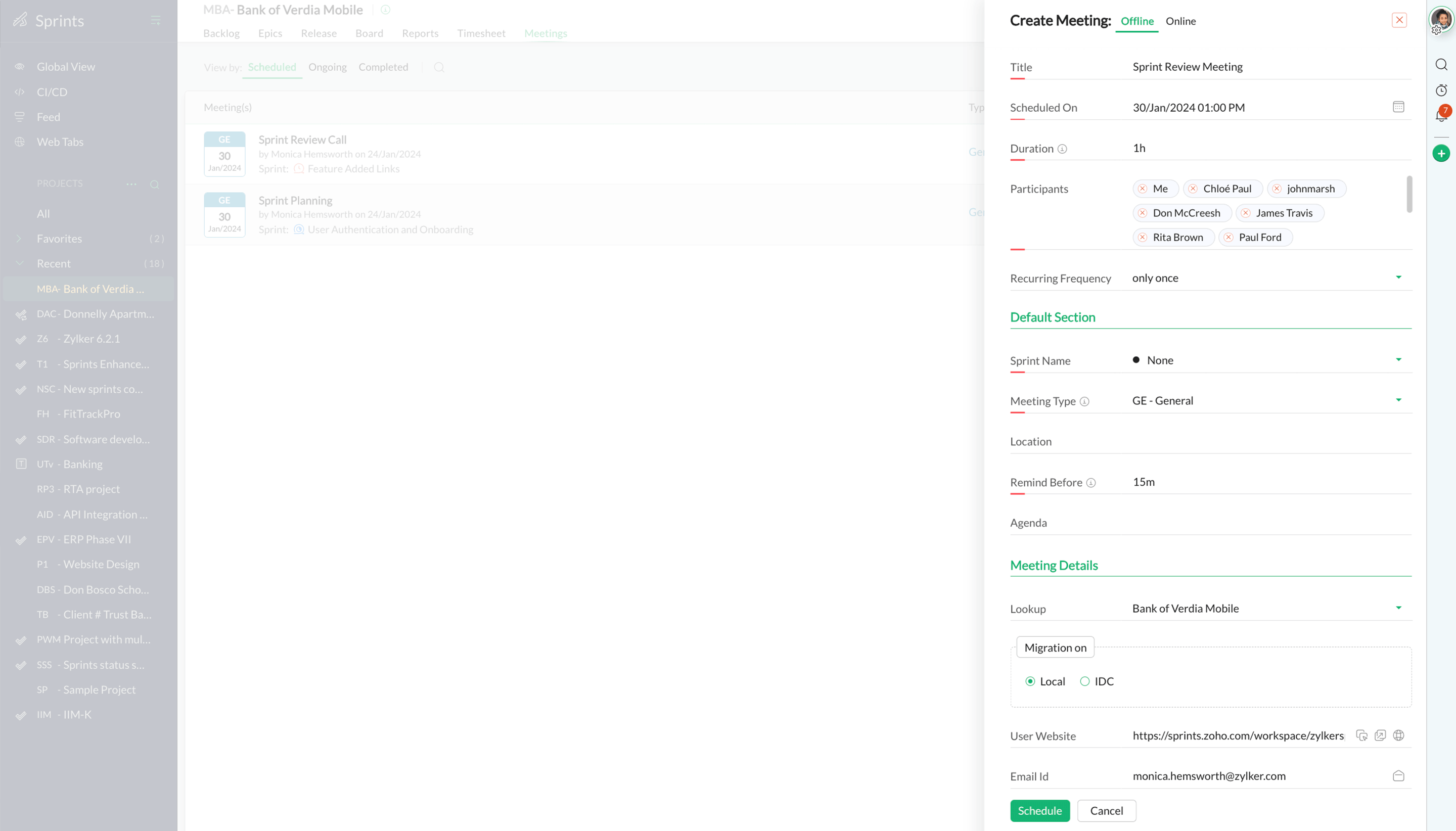Click the globe icon beside User Website

pos(1398,735)
